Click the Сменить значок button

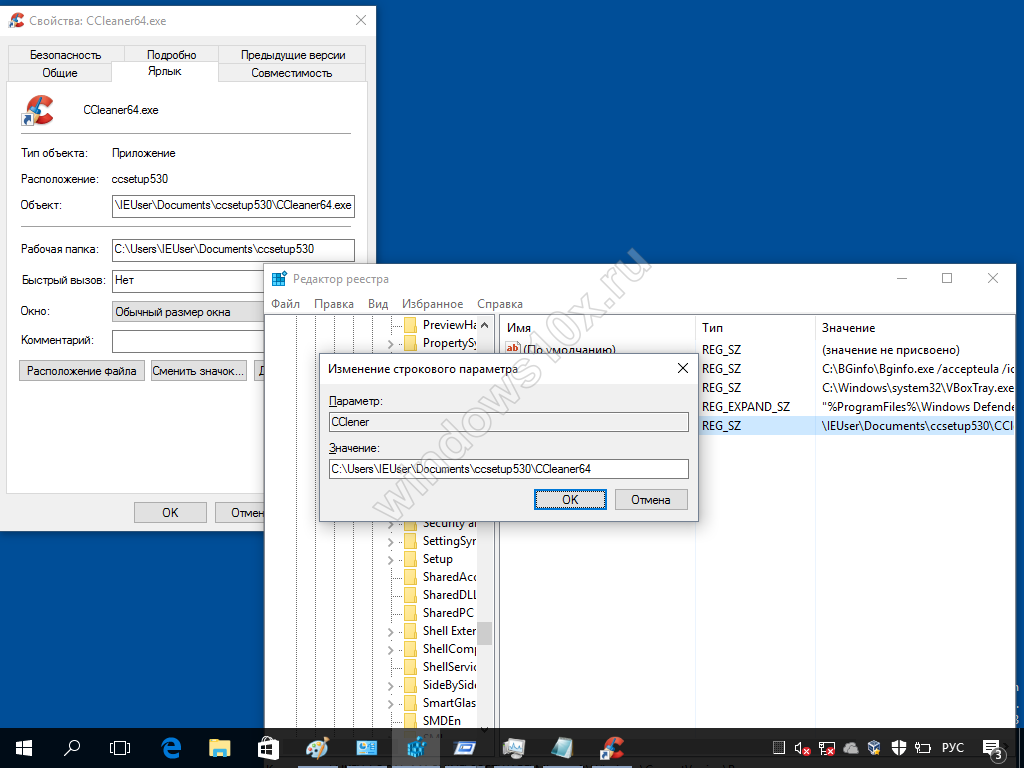coord(198,371)
